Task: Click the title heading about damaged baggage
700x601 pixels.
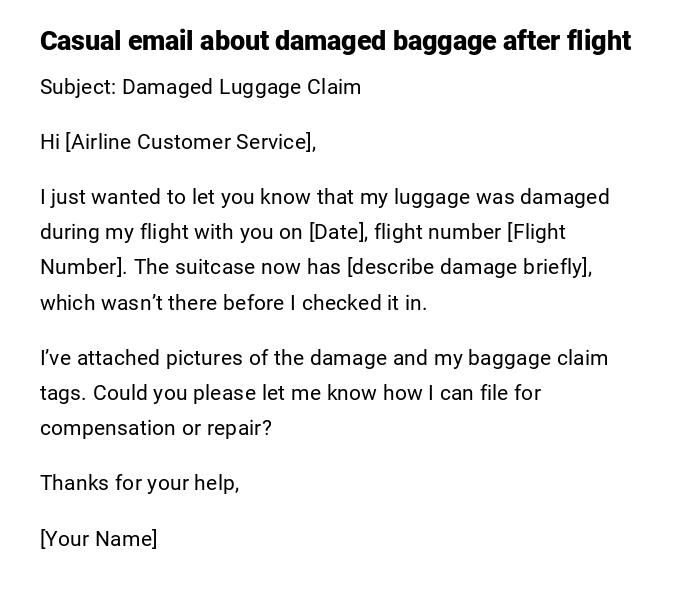Action: click(x=335, y=41)
